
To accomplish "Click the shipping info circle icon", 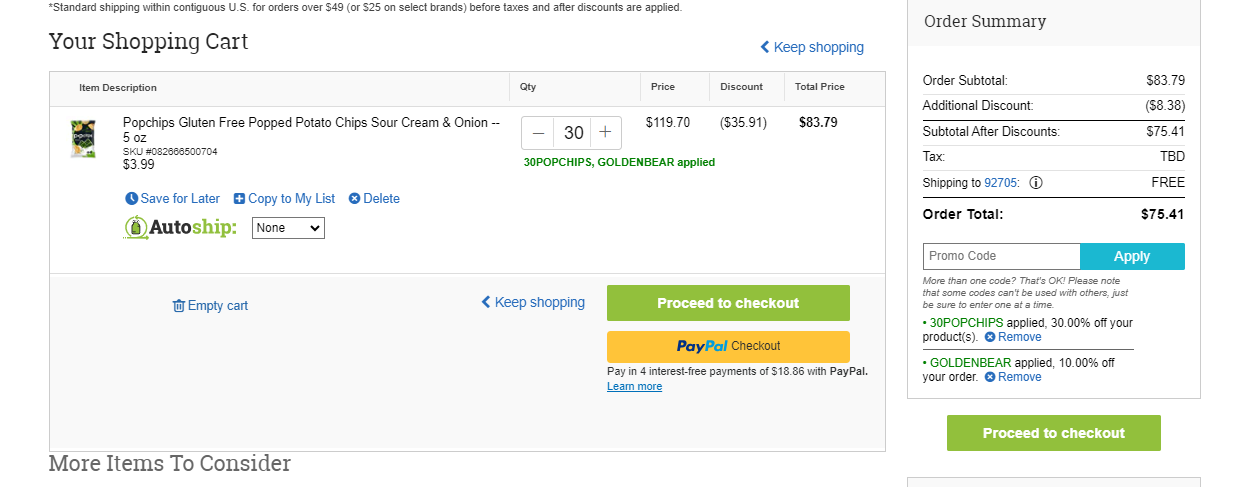I will 1036,183.
